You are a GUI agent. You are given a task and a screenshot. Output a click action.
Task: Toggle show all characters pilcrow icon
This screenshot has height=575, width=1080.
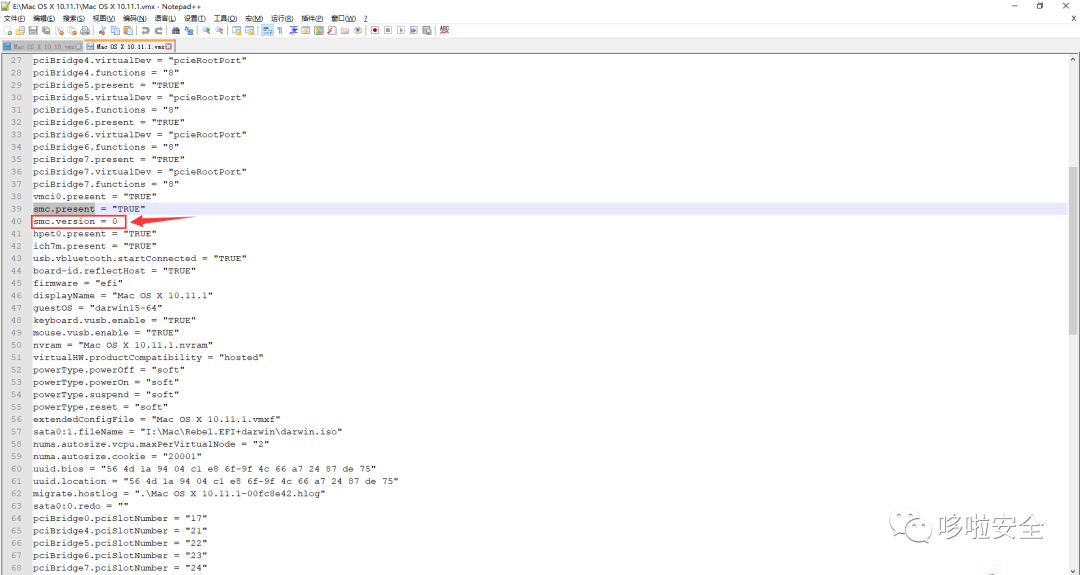click(280, 30)
